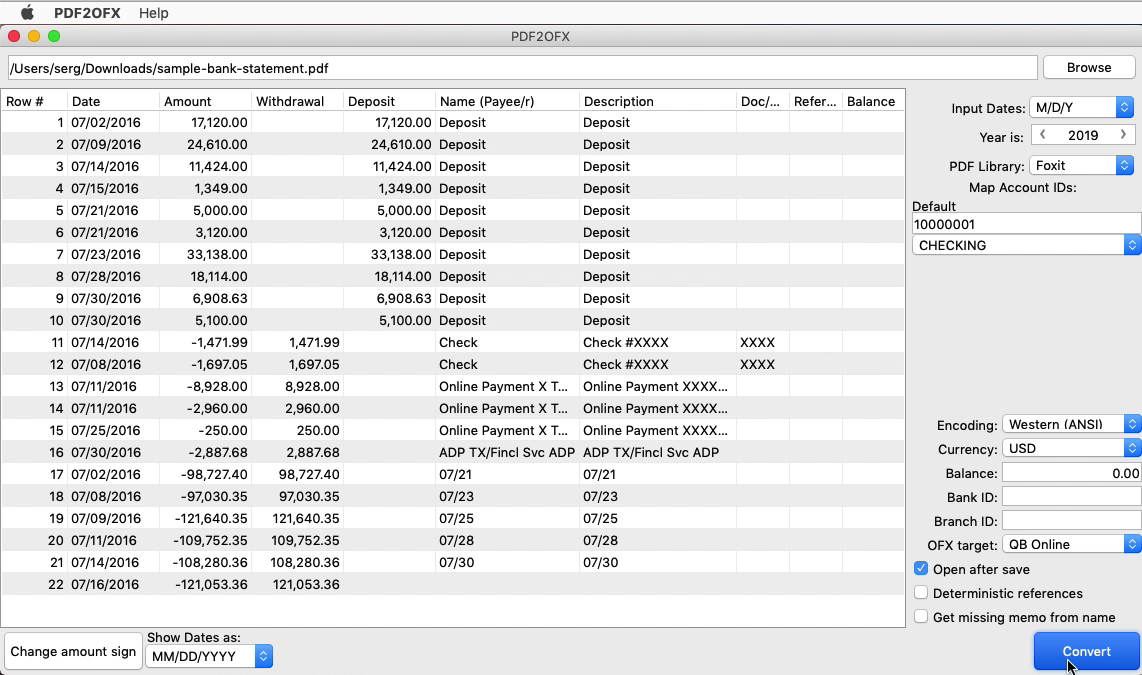Image resolution: width=1142 pixels, height=675 pixels.
Task: Click the truncated Doc/... column header
Action: click(x=763, y=101)
